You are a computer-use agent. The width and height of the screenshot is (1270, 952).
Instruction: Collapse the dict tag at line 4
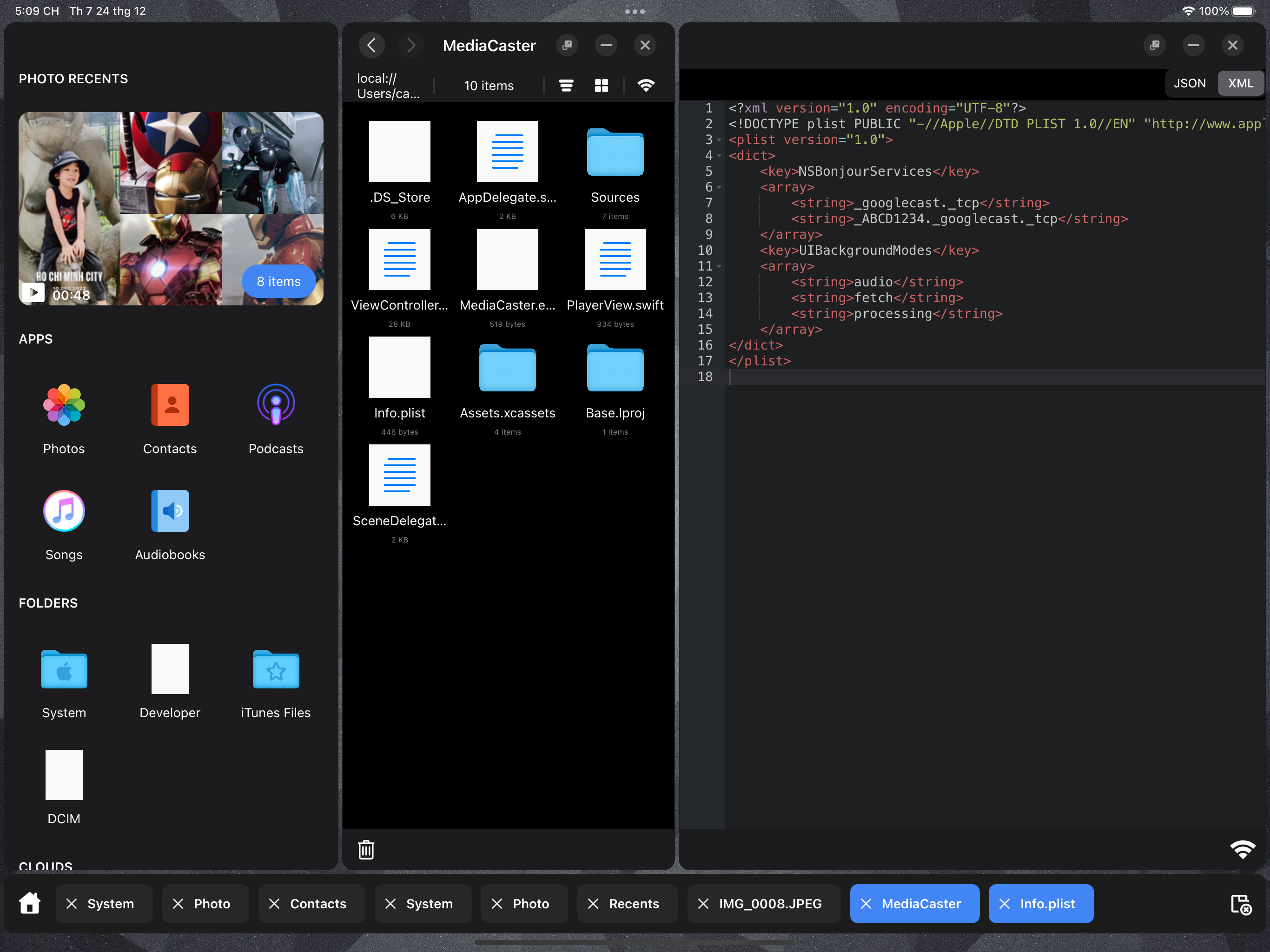tap(720, 156)
